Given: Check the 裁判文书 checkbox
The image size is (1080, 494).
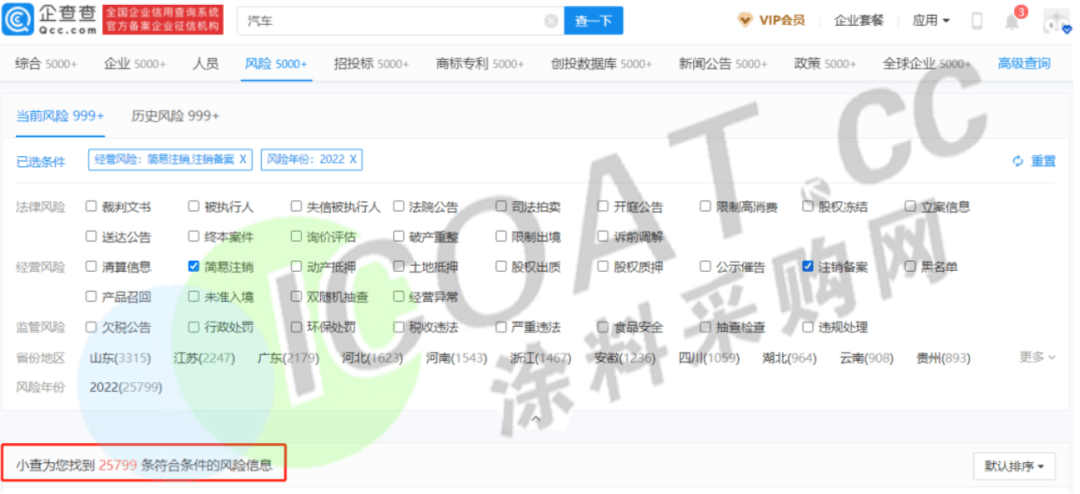Looking at the screenshot, I should click(92, 207).
